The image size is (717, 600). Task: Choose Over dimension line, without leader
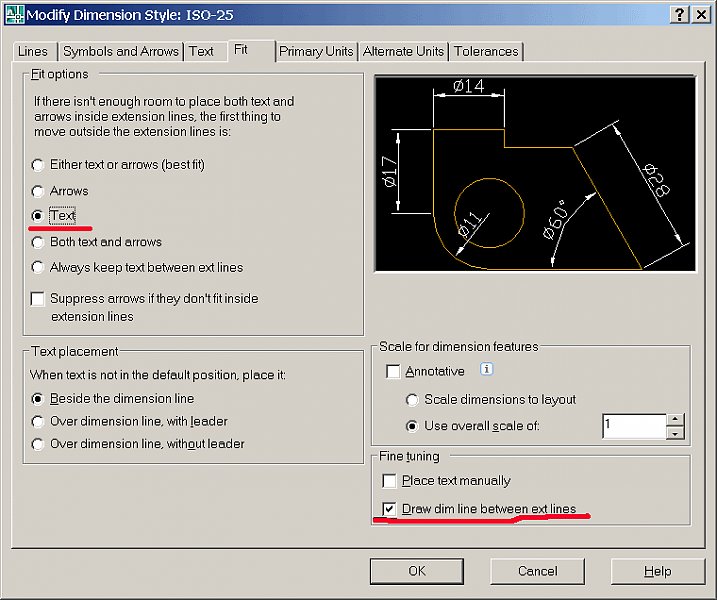click(x=37, y=444)
